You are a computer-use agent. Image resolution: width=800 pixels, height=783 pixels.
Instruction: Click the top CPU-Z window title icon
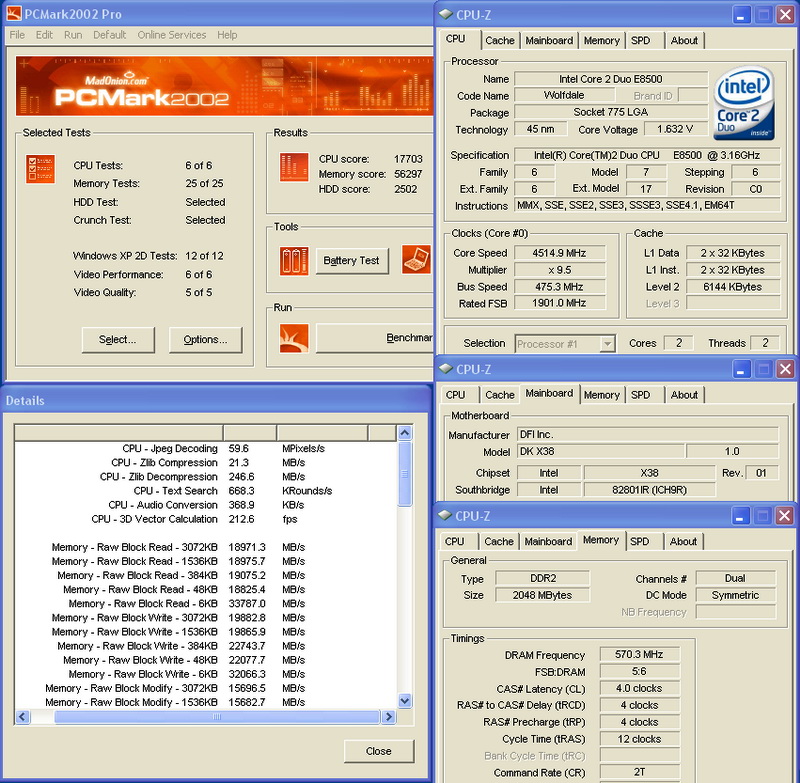pyautogui.click(x=446, y=14)
